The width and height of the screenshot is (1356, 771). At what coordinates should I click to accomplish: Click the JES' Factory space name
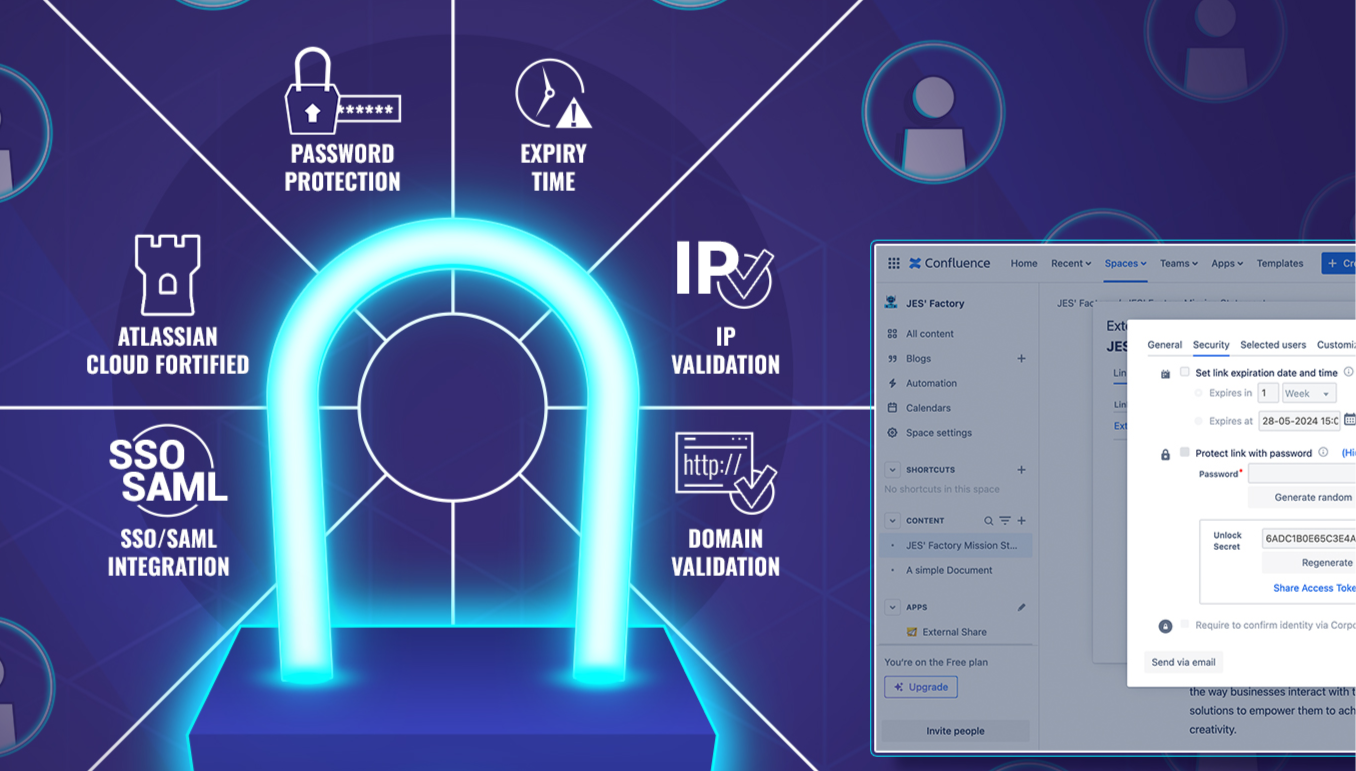(x=935, y=303)
